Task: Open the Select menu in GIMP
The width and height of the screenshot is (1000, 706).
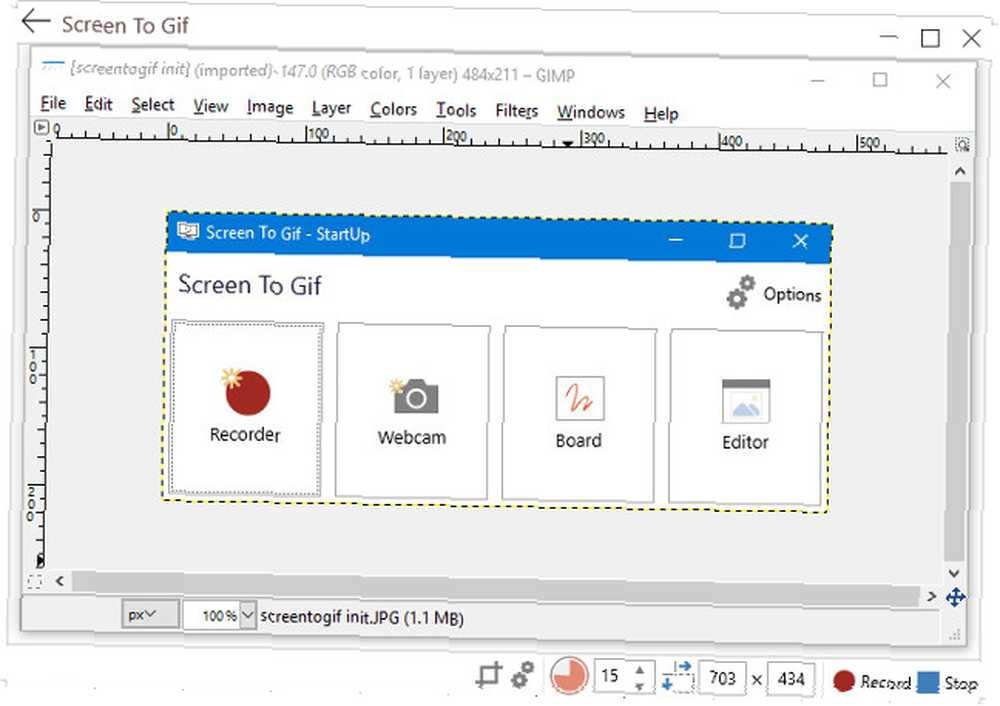Action: [x=152, y=105]
